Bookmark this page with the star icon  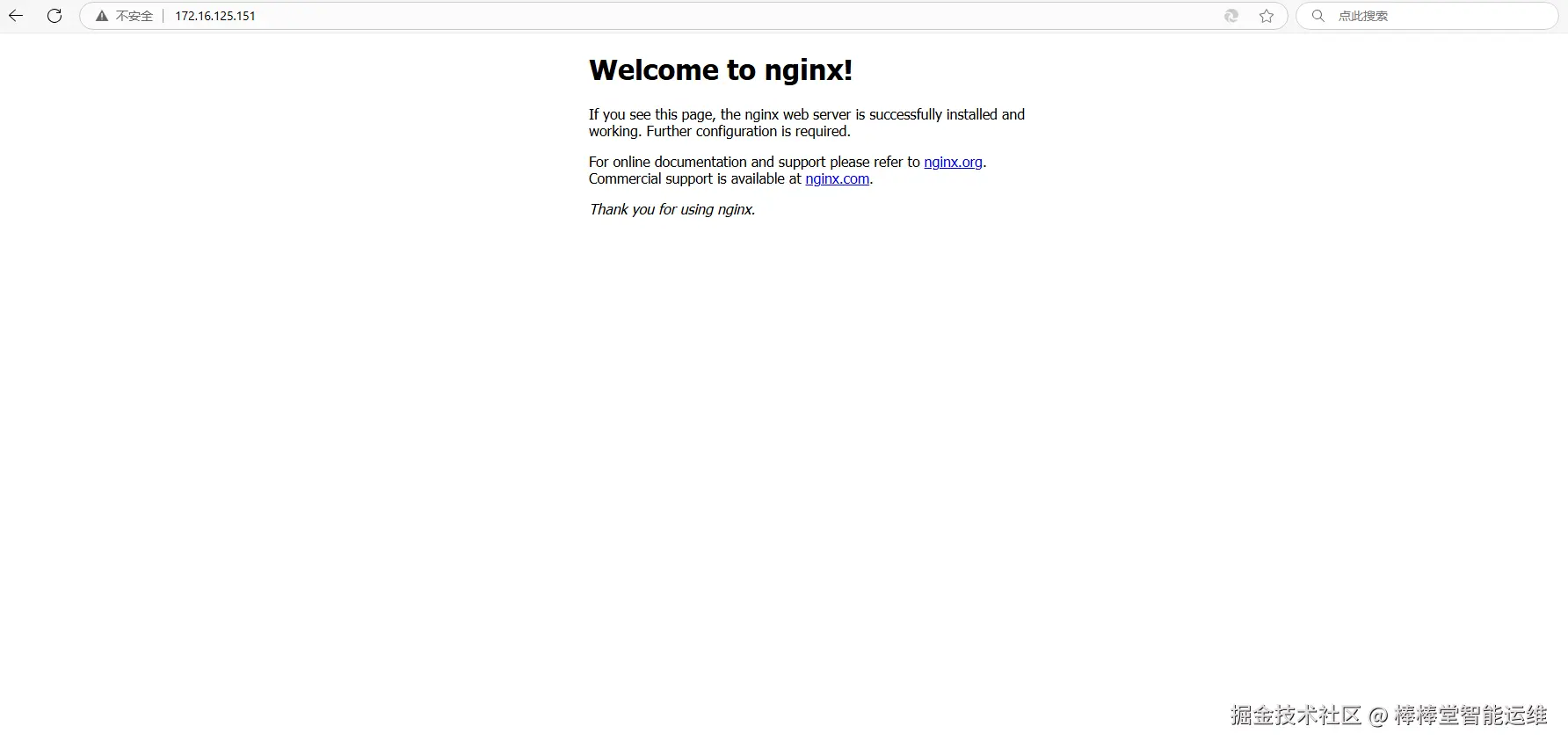click(x=1267, y=16)
